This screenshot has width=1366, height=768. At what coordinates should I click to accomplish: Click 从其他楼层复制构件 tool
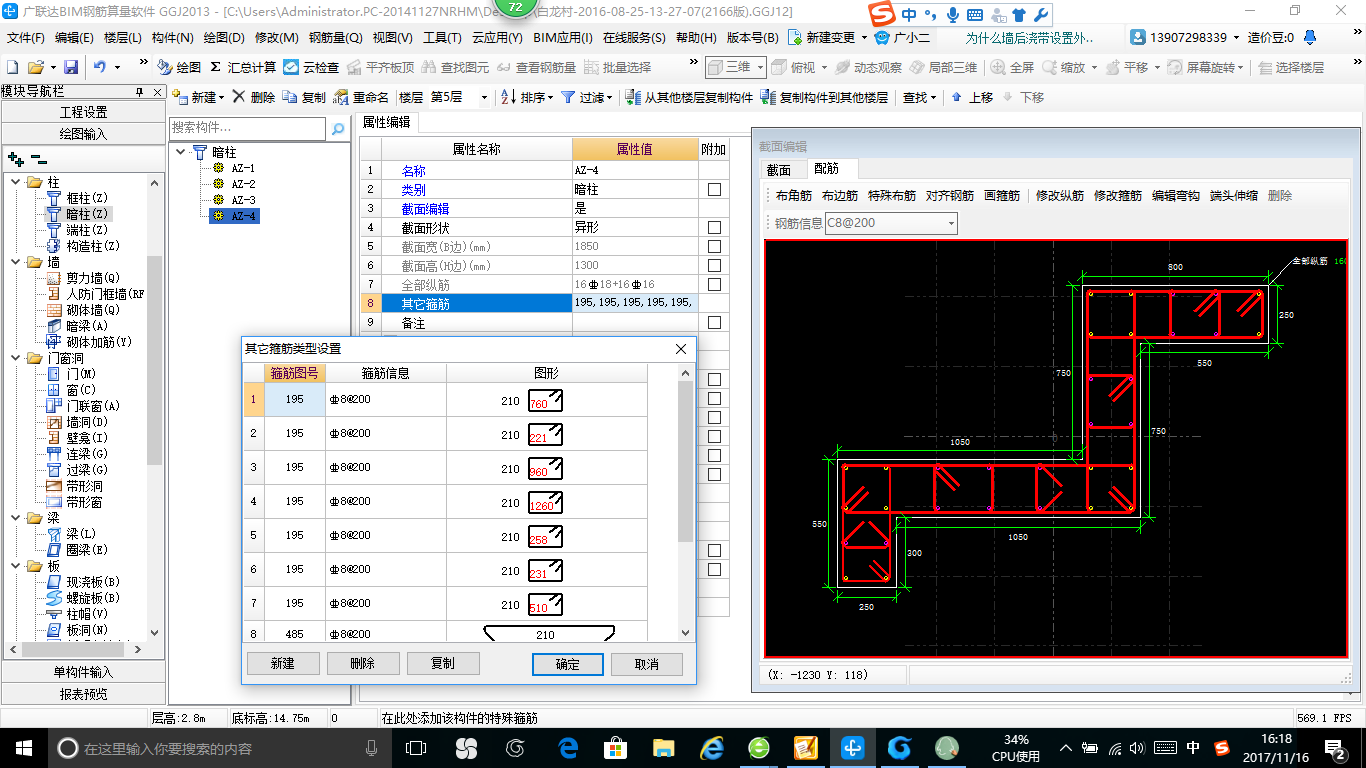click(689, 97)
